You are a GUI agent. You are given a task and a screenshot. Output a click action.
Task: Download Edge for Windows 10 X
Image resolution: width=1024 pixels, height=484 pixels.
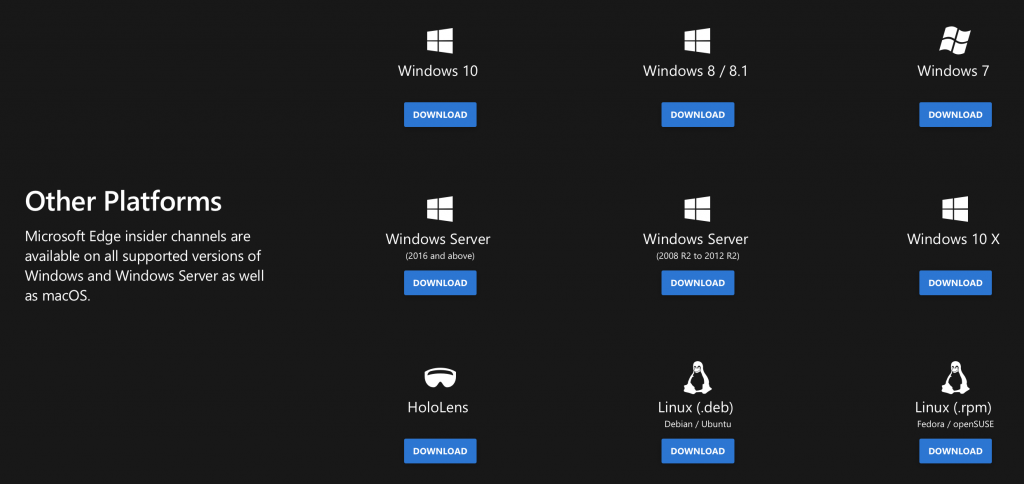(955, 283)
